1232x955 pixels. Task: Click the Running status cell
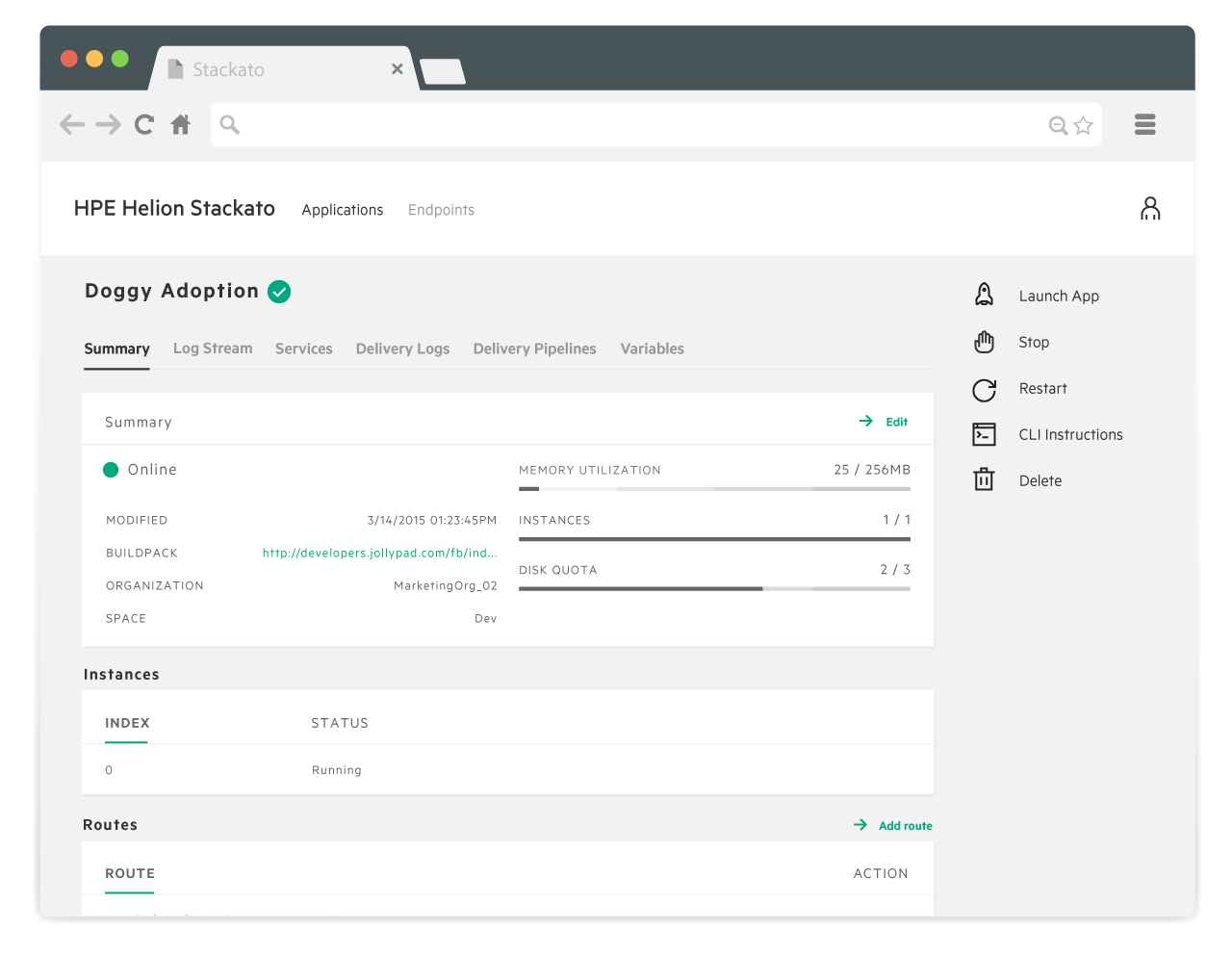tap(337, 770)
